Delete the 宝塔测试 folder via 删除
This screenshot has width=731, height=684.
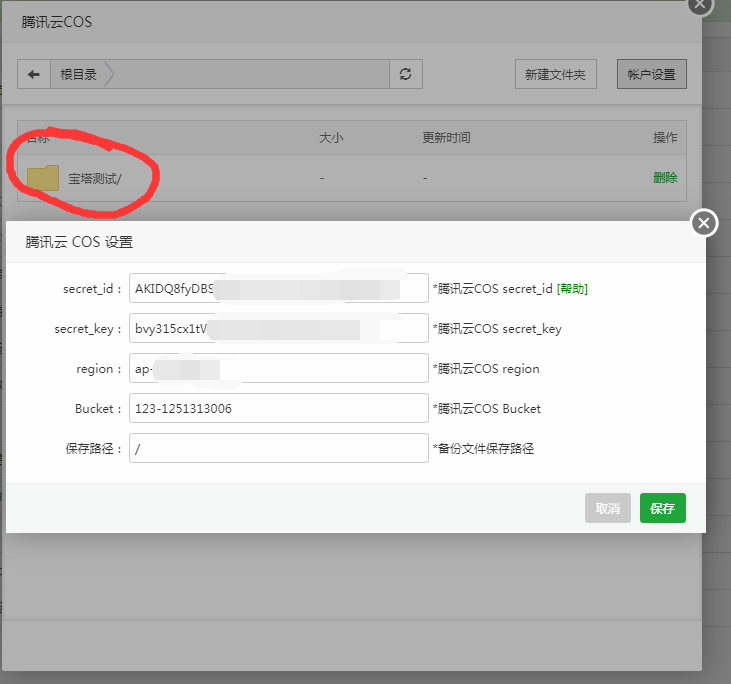click(x=665, y=178)
